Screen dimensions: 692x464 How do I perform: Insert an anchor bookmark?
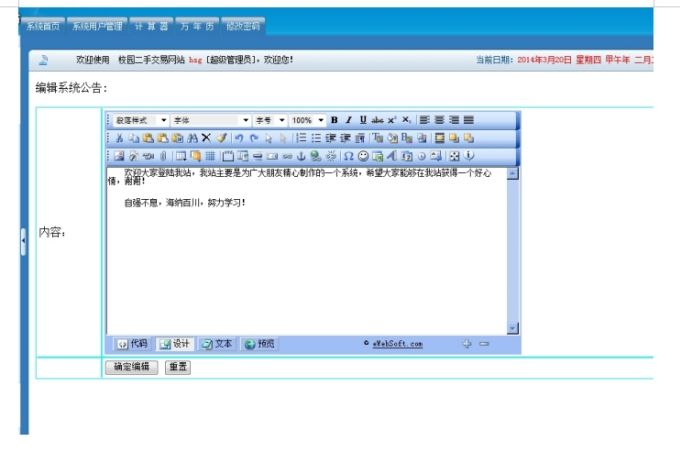[301, 156]
